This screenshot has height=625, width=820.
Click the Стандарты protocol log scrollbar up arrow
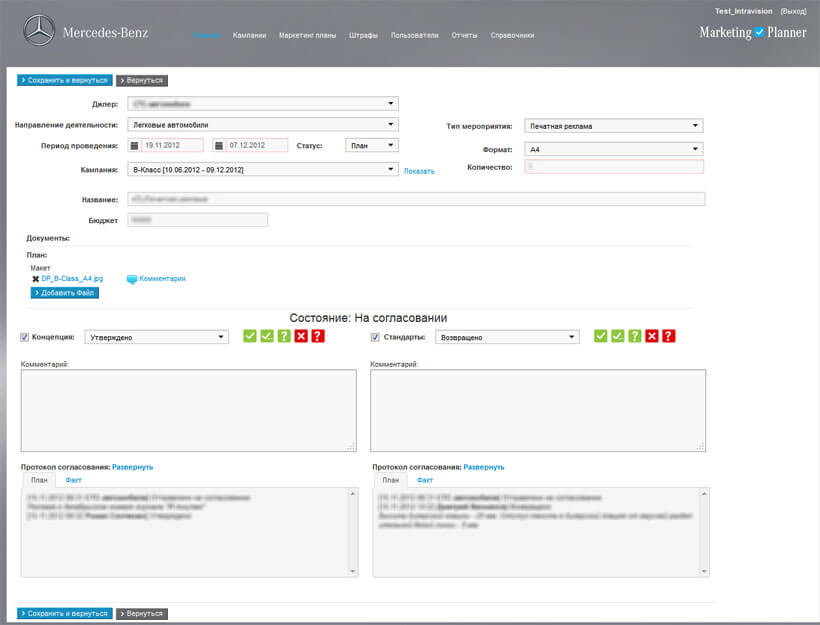[704, 494]
